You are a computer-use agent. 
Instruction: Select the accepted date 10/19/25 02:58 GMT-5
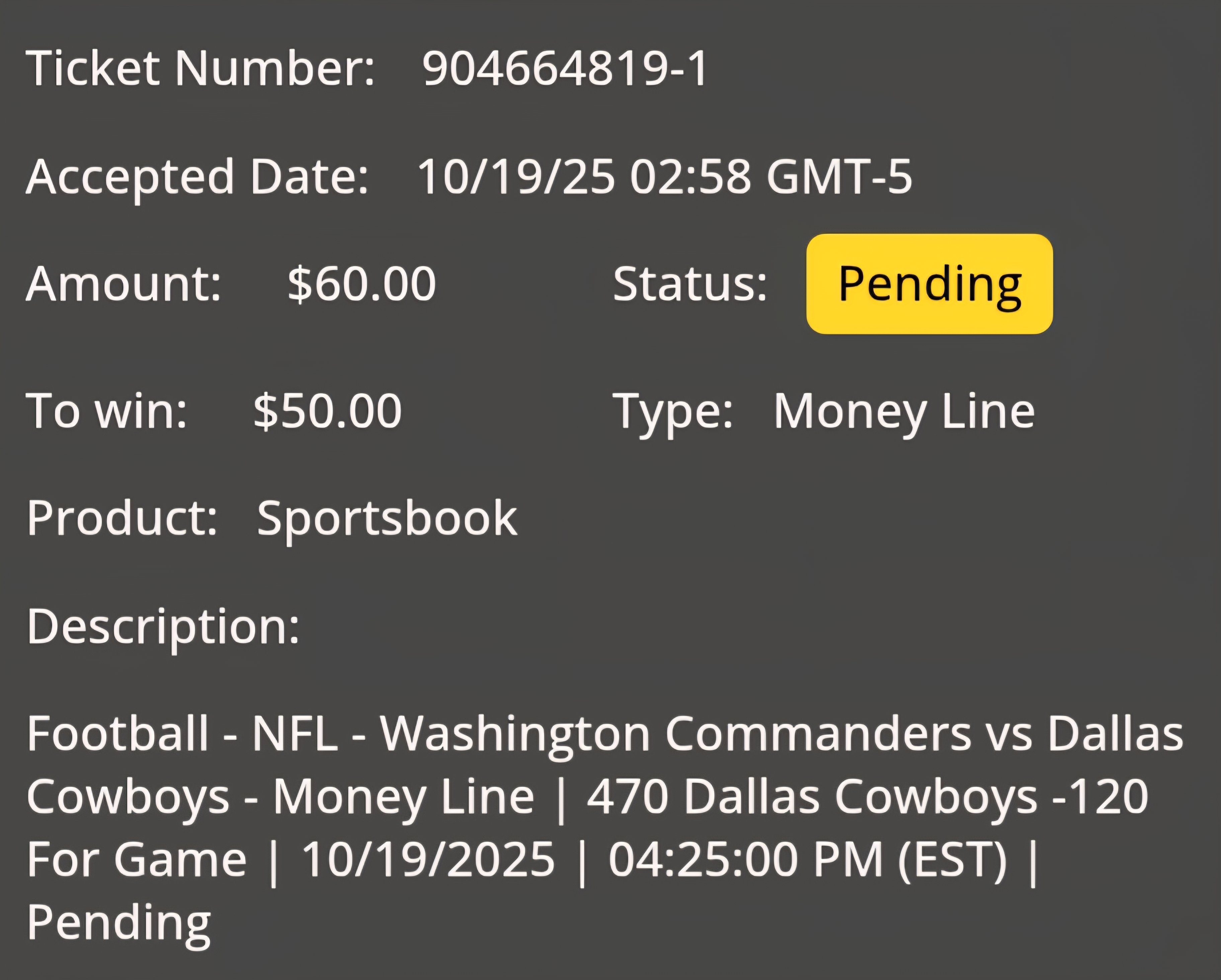tap(664, 177)
